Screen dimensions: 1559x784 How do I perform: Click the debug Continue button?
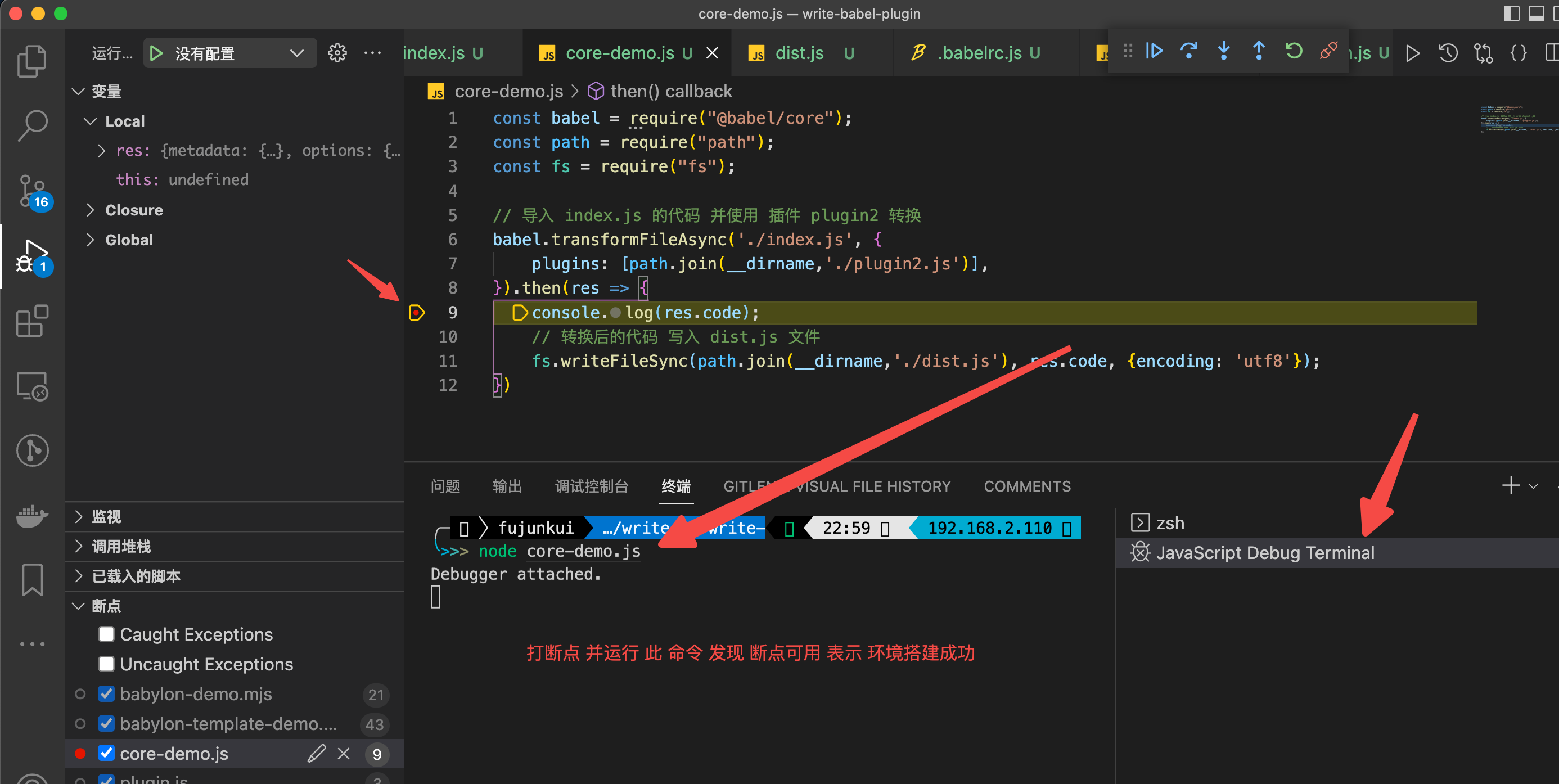point(1154,51)
